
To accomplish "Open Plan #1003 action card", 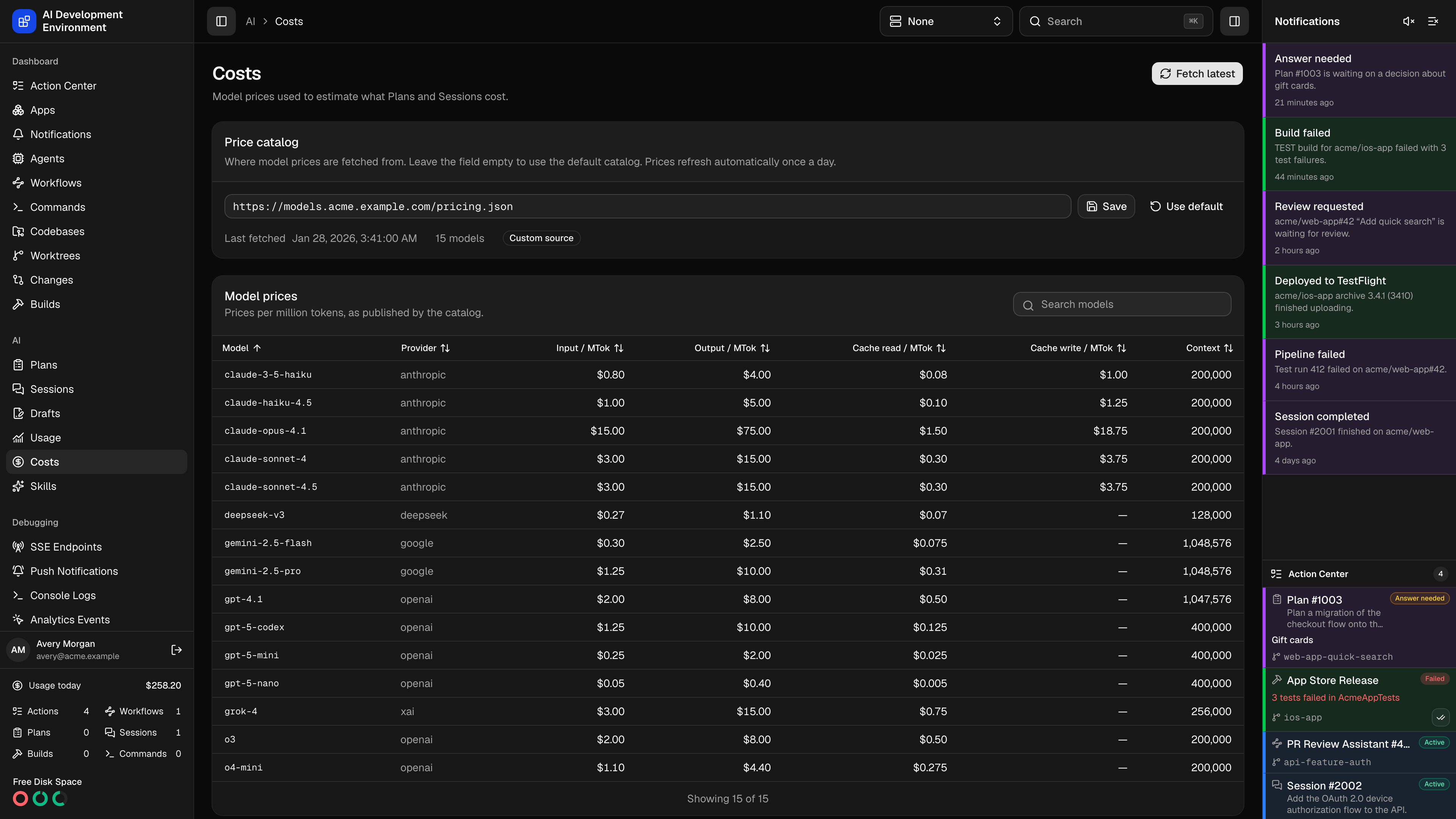I will [1359, 628].
